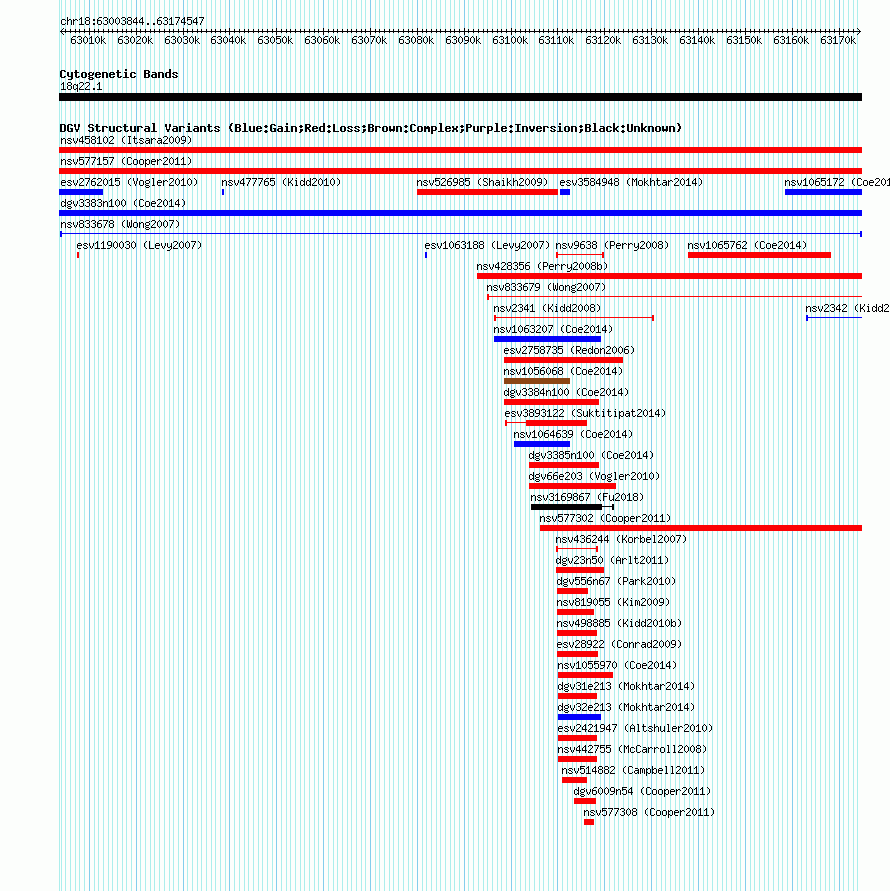This screenshot has width=890, height=891.
Task: Click the 63050k ruler tick label
Action: tap(275, 41)
